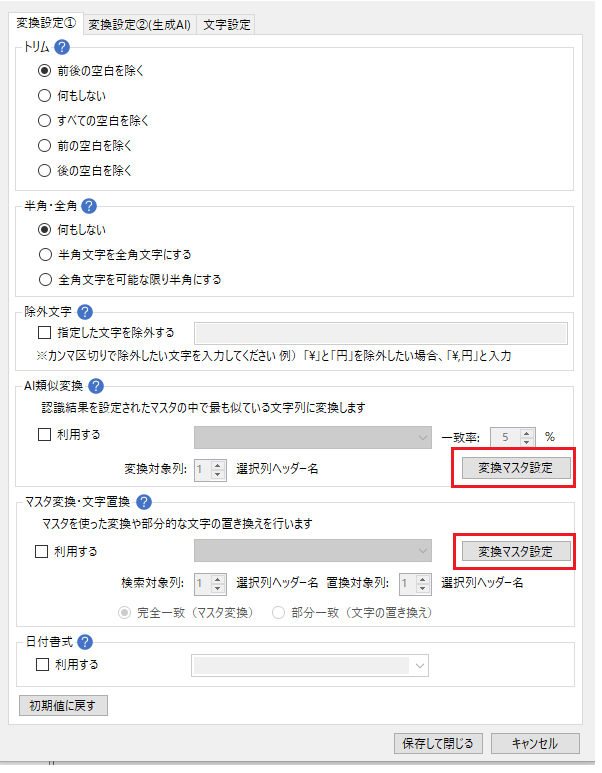Click the excluded characters text field
Viewport: 602px width, 773px height.
381,333
